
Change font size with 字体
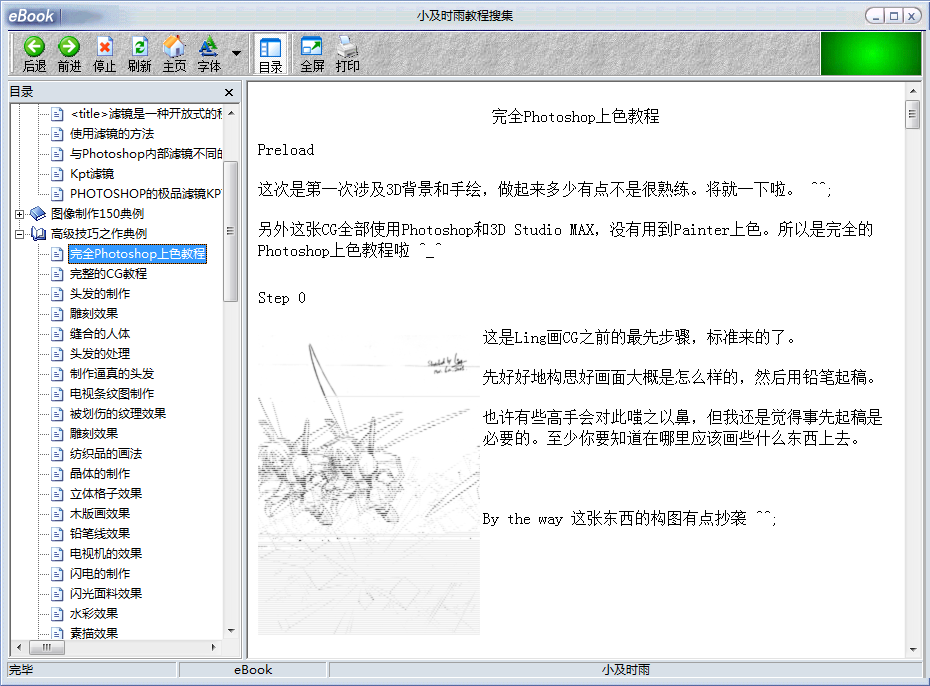coord(209,54)
